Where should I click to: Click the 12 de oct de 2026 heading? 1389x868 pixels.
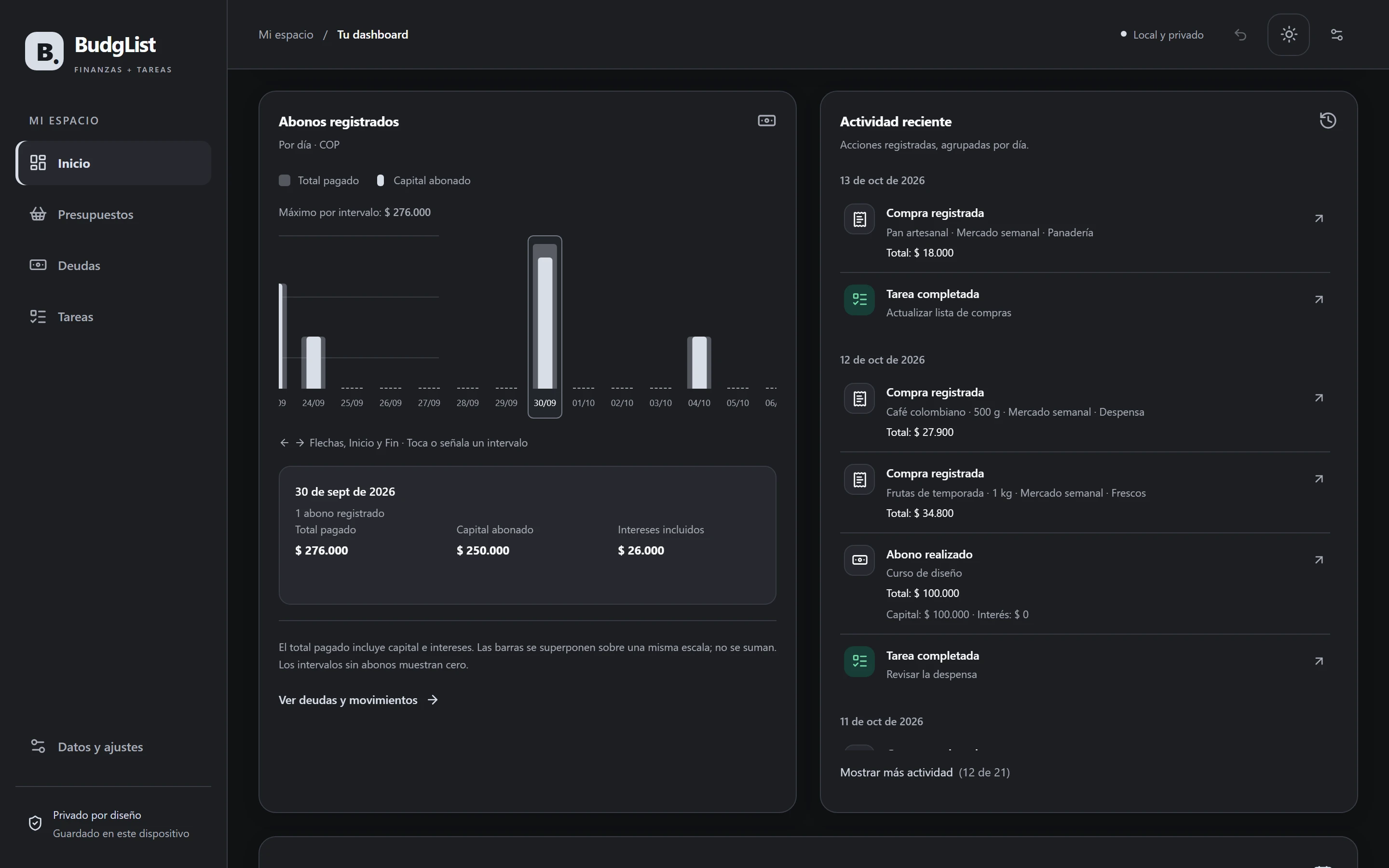point(882,359)
